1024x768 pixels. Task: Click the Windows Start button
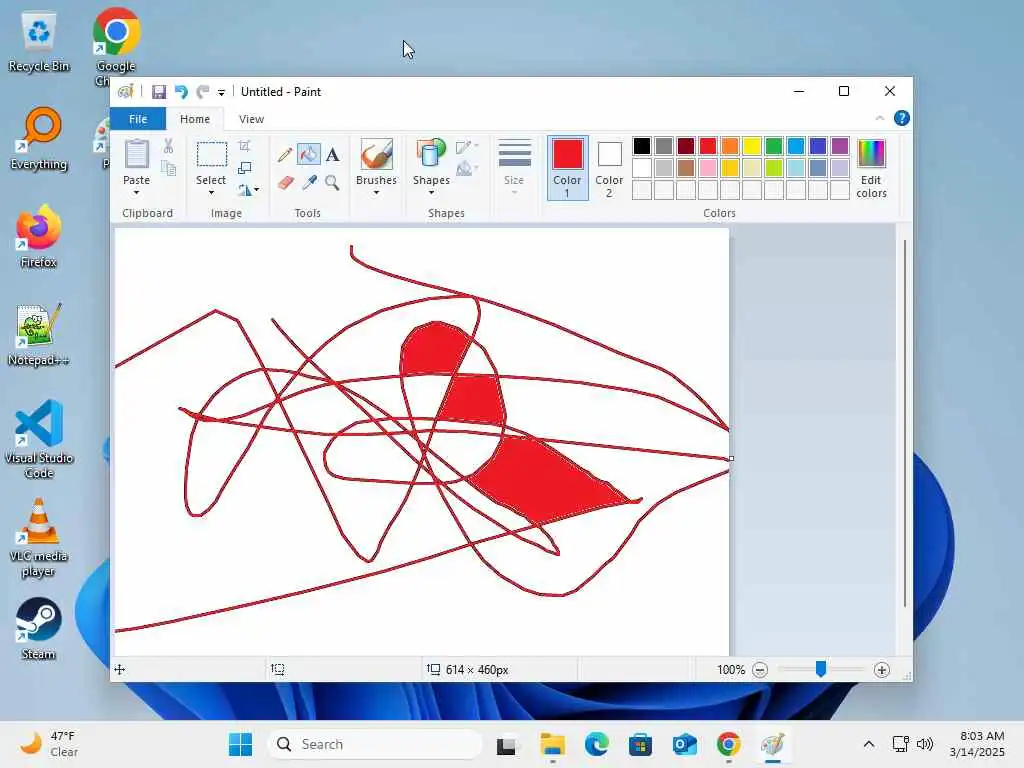240,744
